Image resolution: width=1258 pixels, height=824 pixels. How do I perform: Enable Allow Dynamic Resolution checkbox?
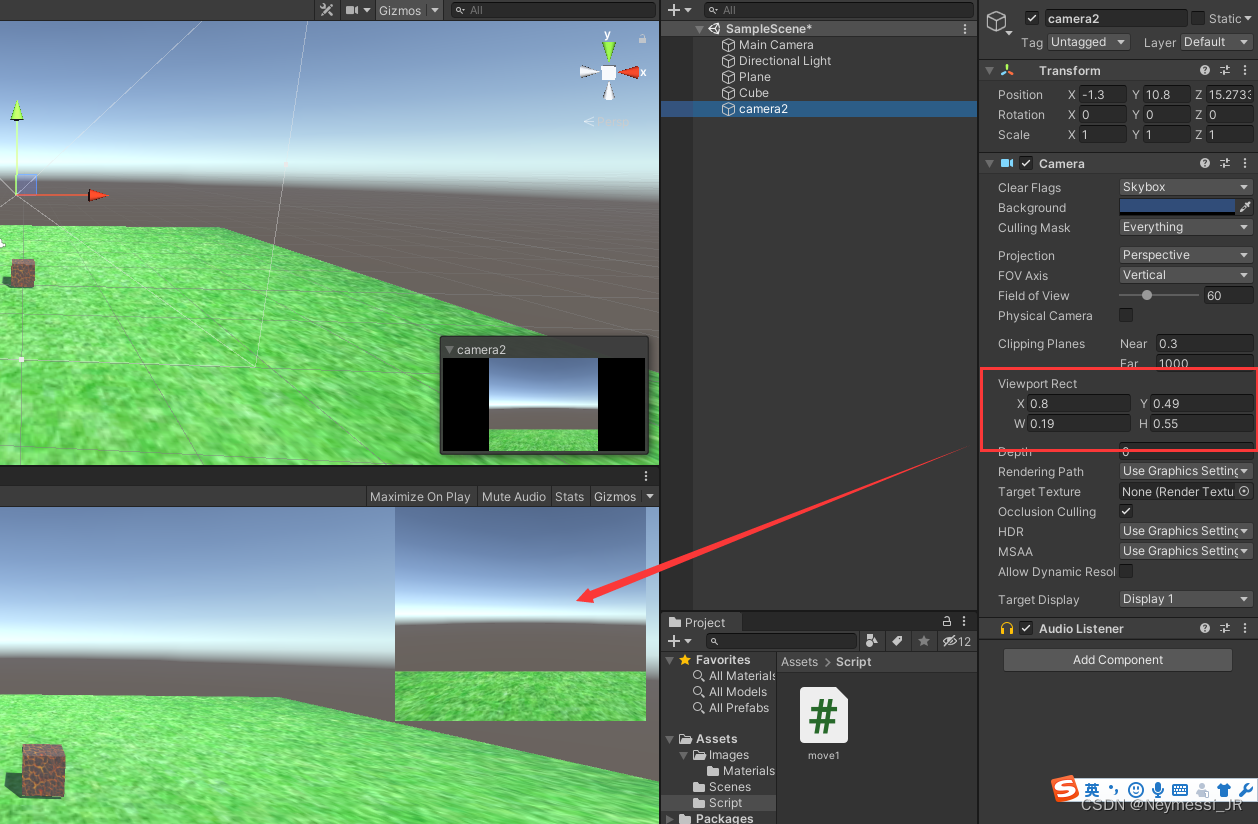pos(1126,571)
